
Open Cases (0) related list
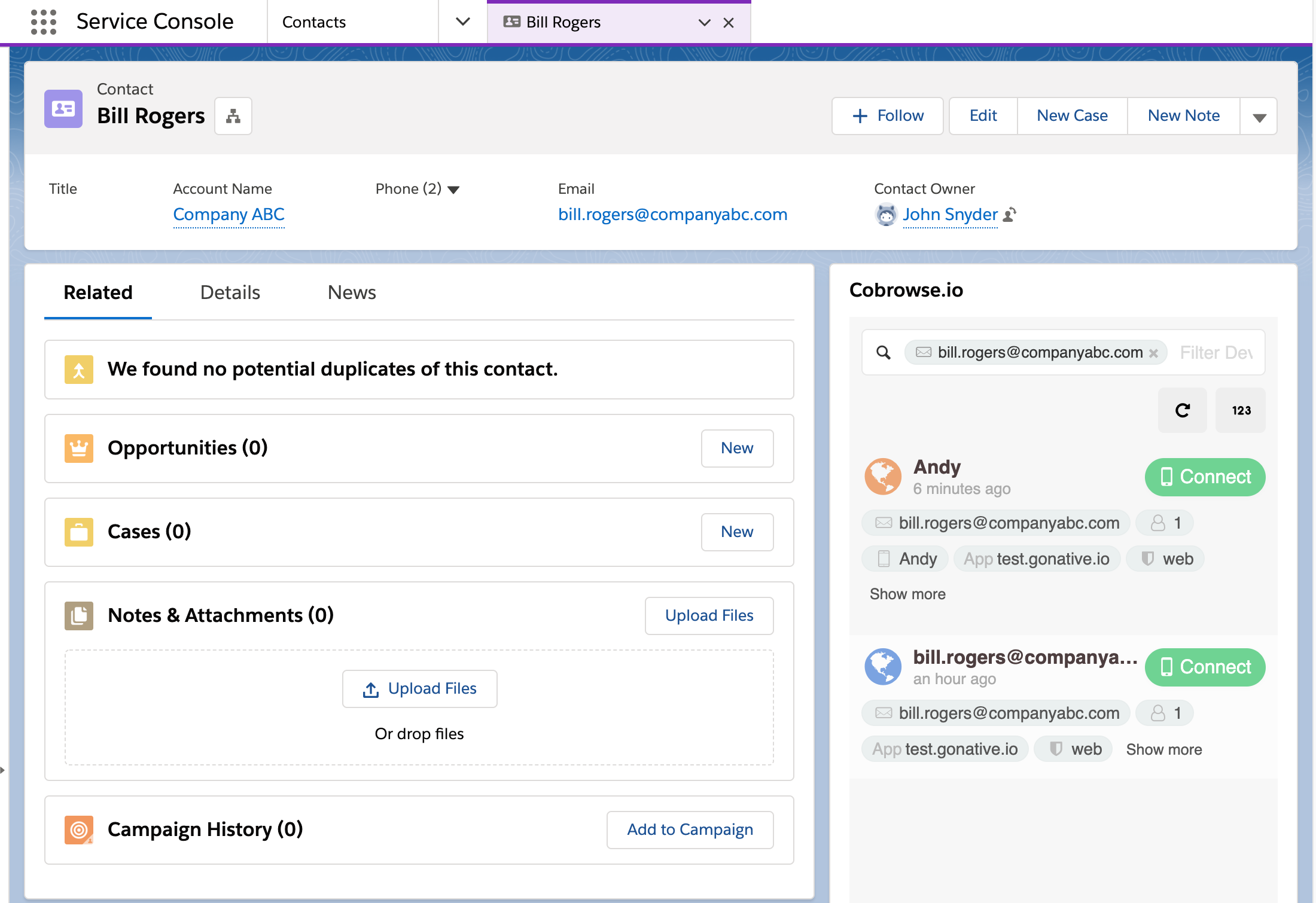[x=150, y=532]
